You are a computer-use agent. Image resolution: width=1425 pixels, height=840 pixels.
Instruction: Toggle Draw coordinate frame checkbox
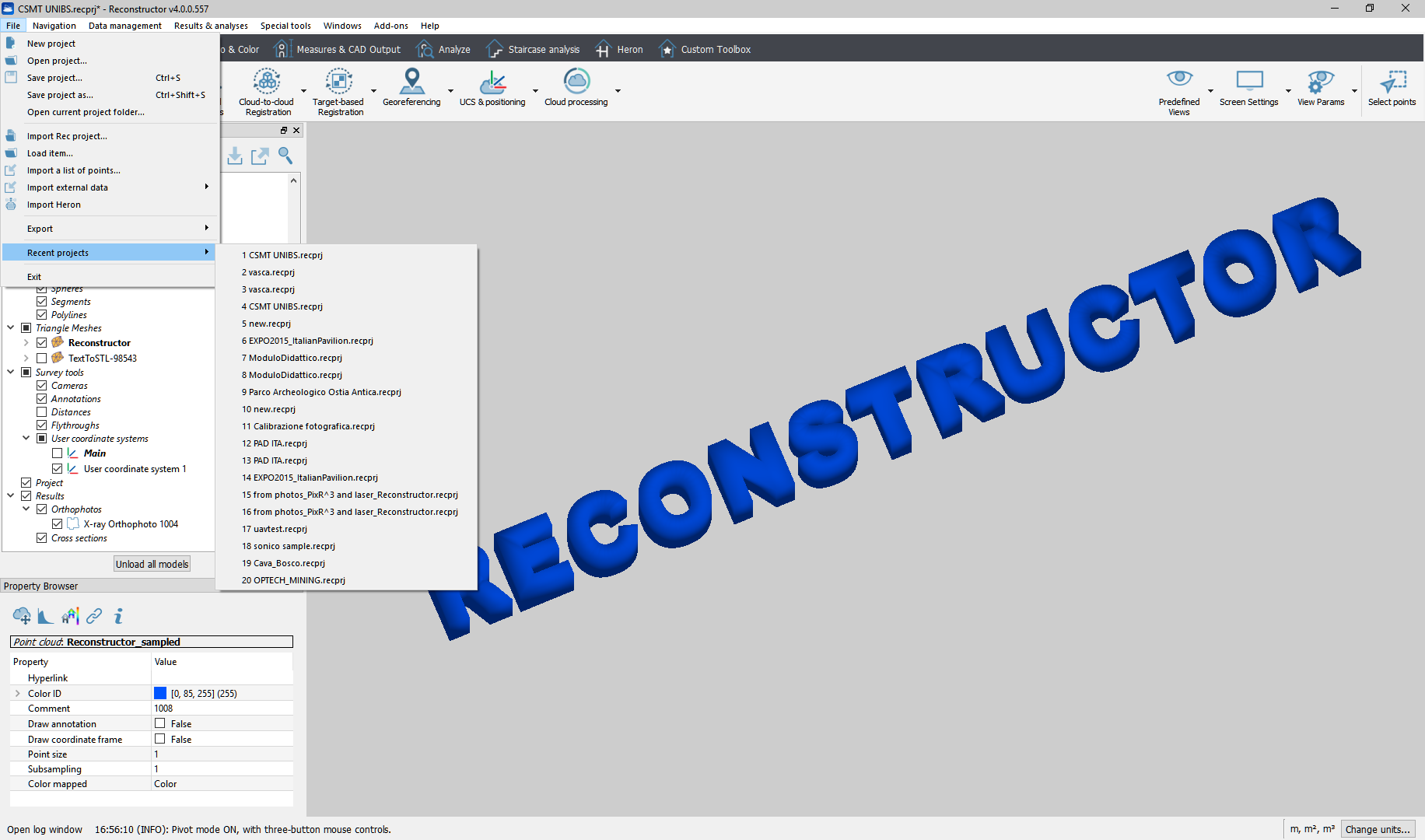tap(160, 739)
